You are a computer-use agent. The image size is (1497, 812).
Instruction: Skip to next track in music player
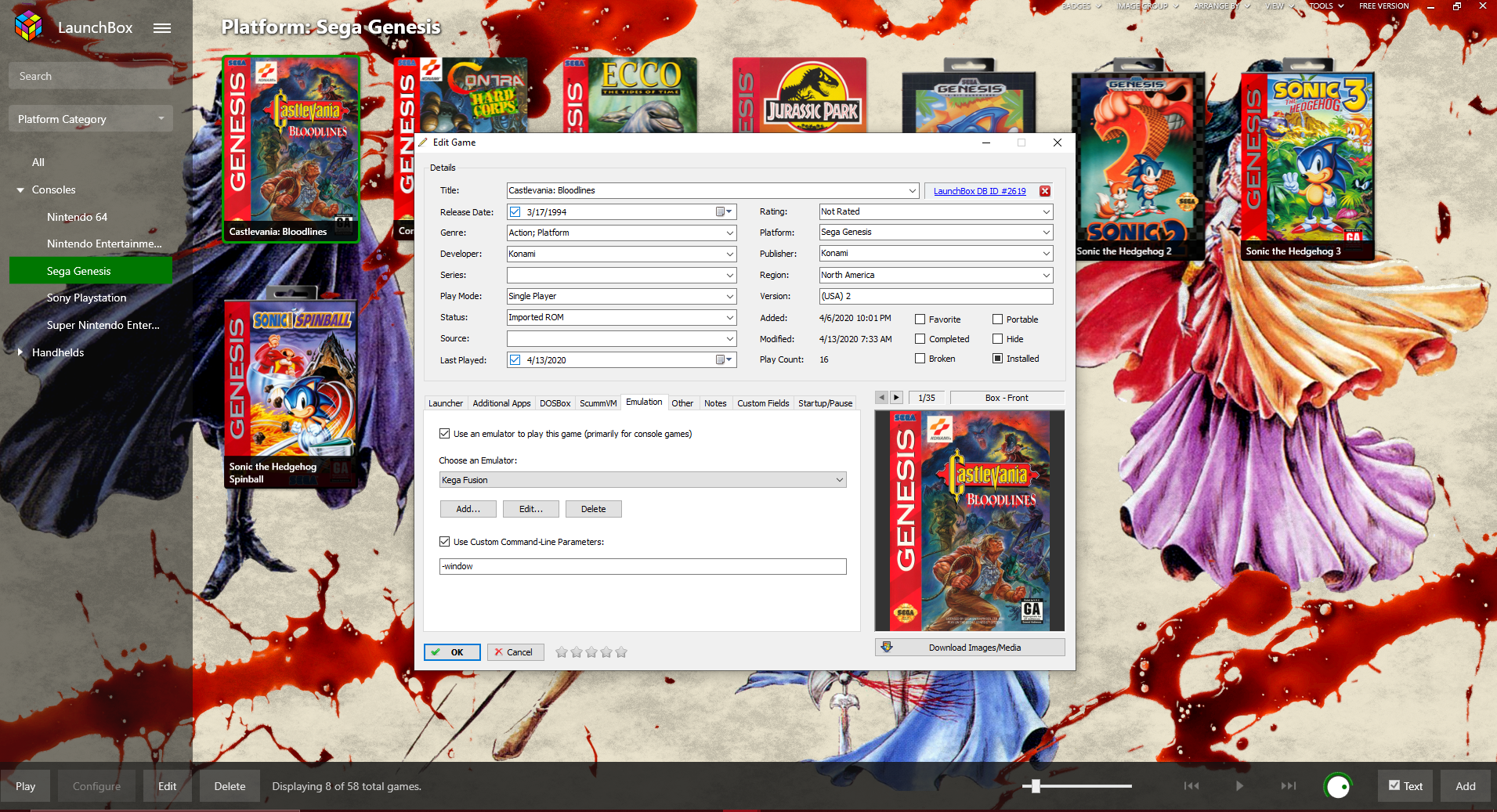[x=1289, y=786]
